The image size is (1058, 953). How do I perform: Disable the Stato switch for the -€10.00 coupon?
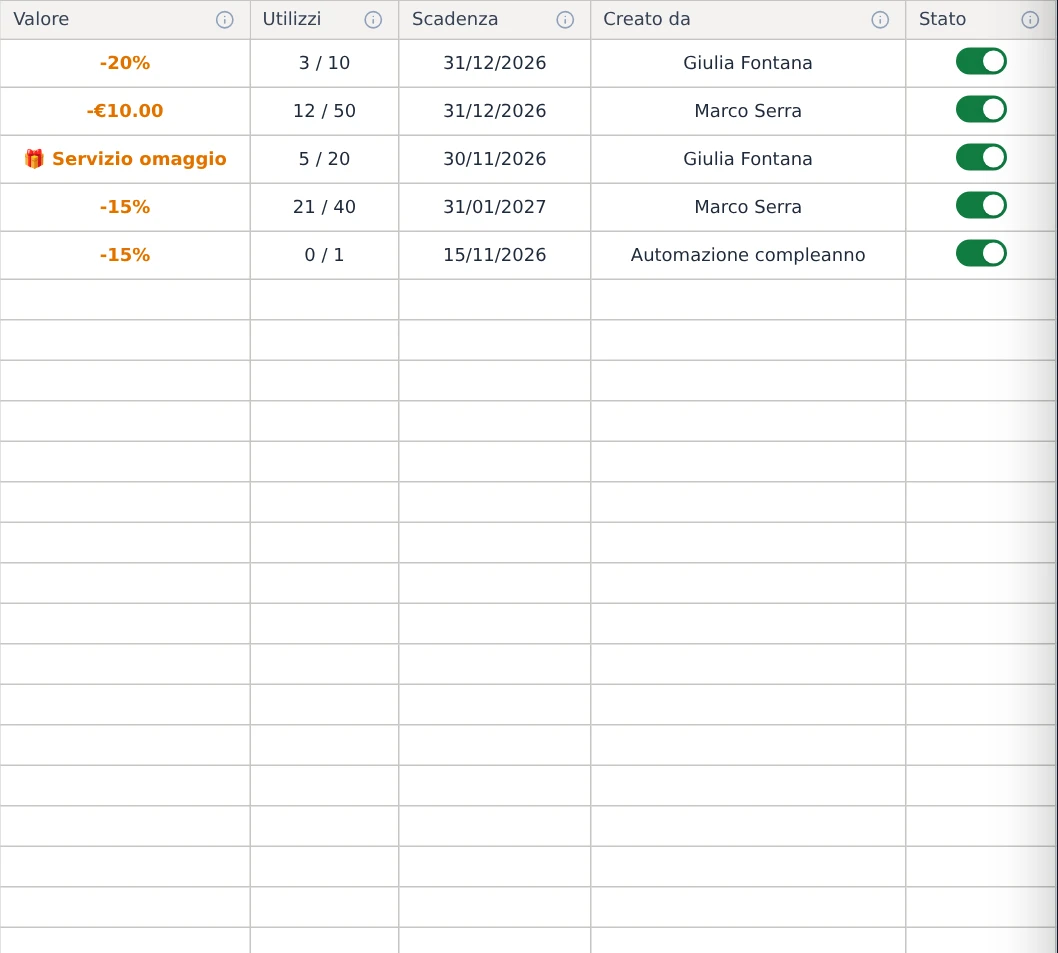981,109
